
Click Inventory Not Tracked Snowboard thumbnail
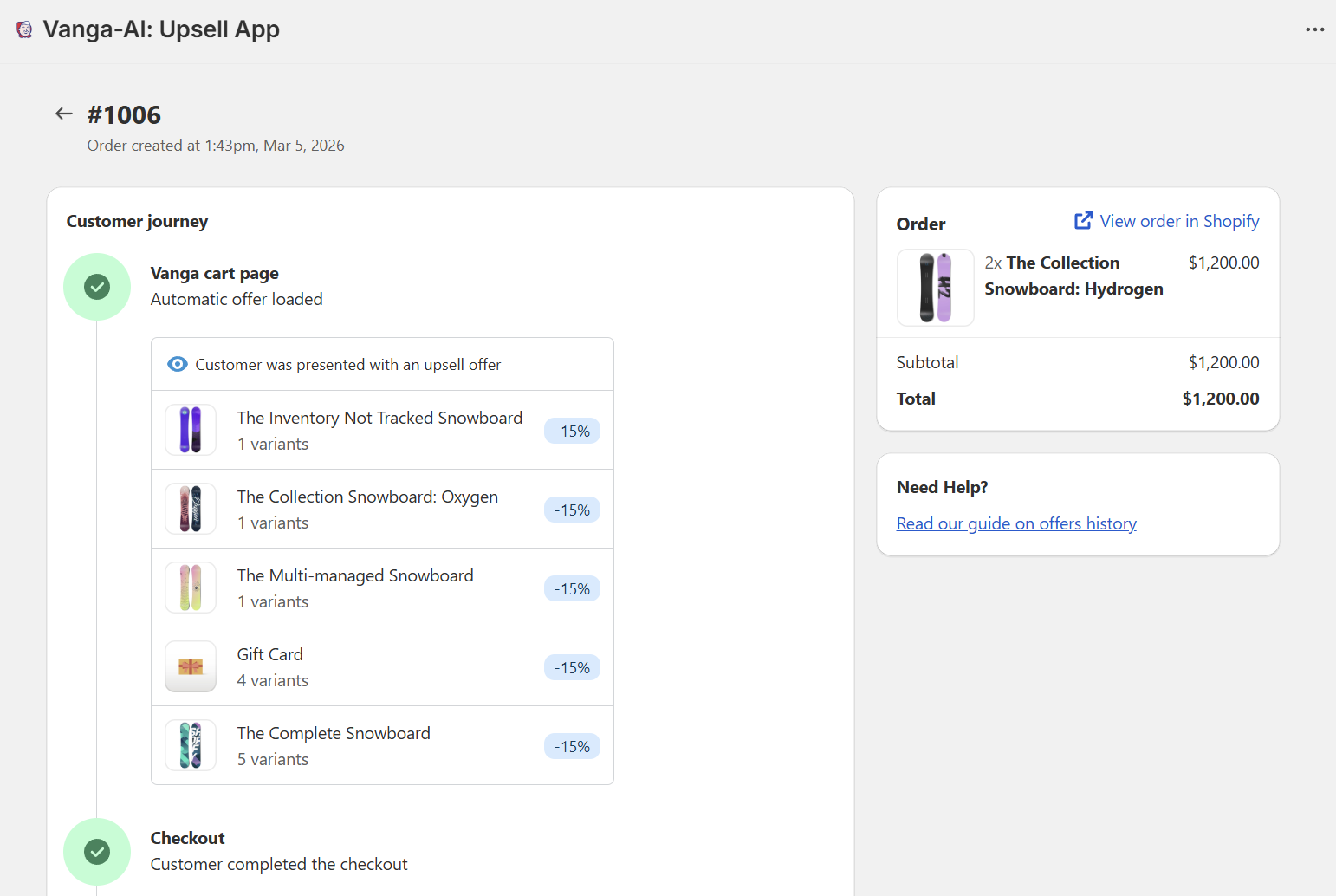(x=191, y=430)
